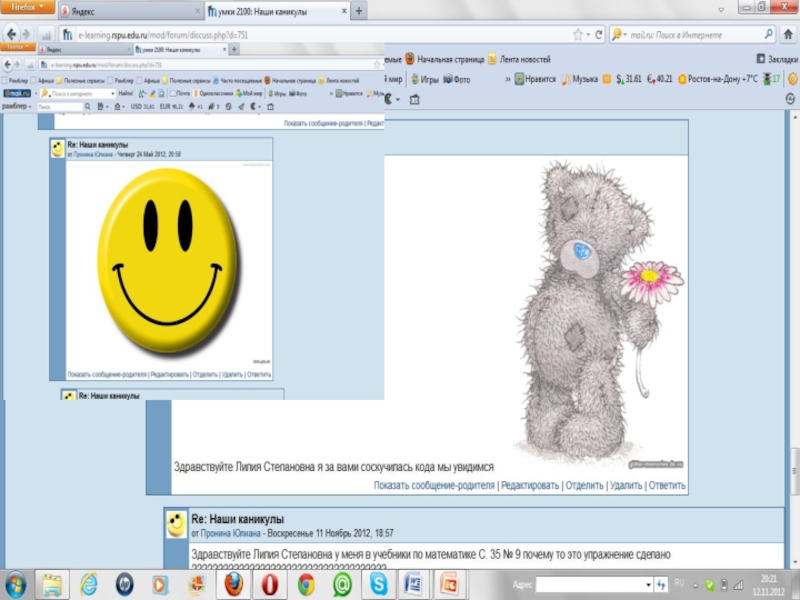Bookmark the page with the star icon
This screenshot has height=600, width=800.
(578, 34)
